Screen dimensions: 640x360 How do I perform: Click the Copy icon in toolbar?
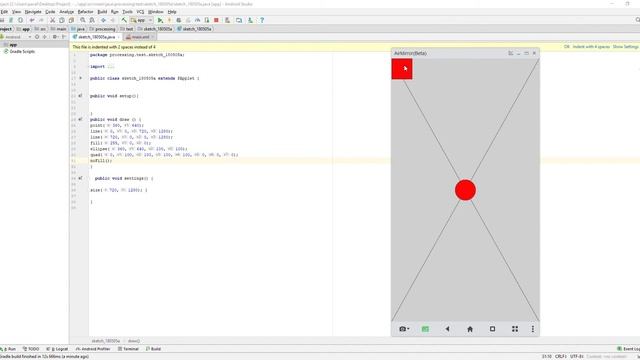coord(62,20)
